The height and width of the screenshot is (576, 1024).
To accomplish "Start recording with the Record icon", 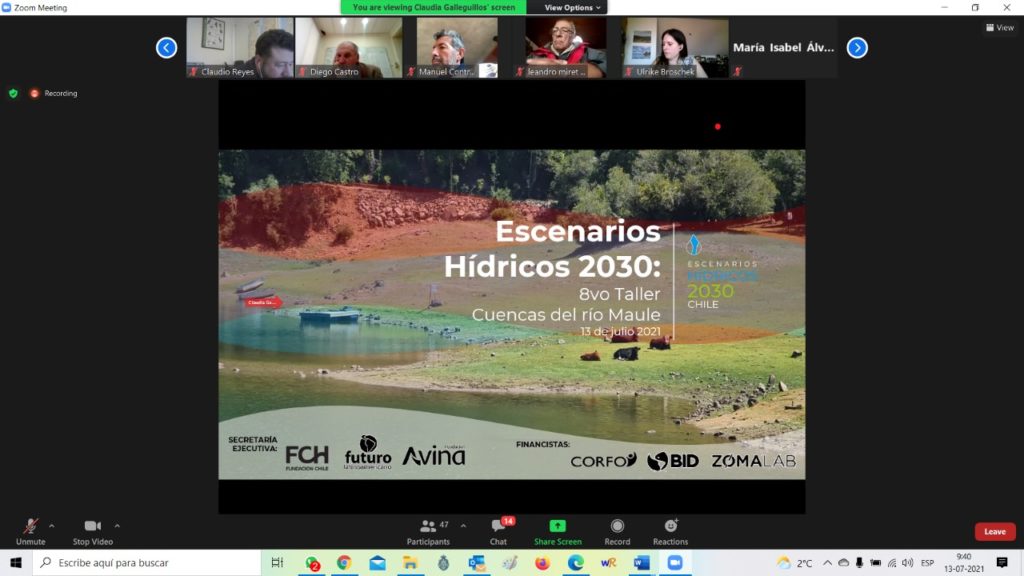I will coord(617,527).
